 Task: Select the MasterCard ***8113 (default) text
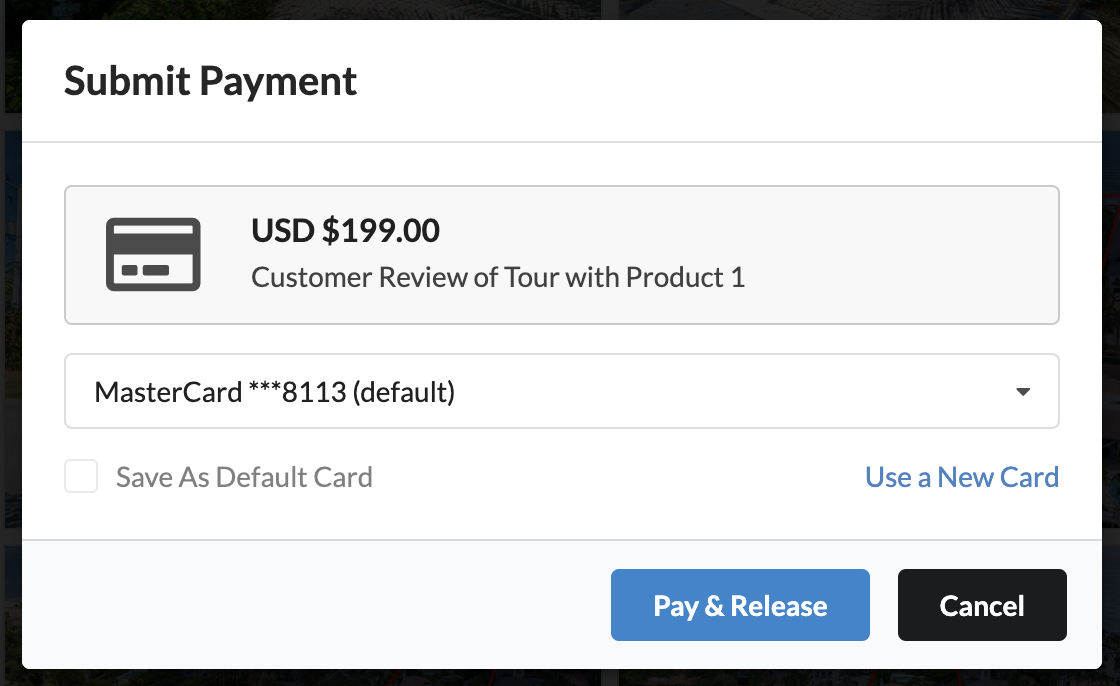pos(274,392)
